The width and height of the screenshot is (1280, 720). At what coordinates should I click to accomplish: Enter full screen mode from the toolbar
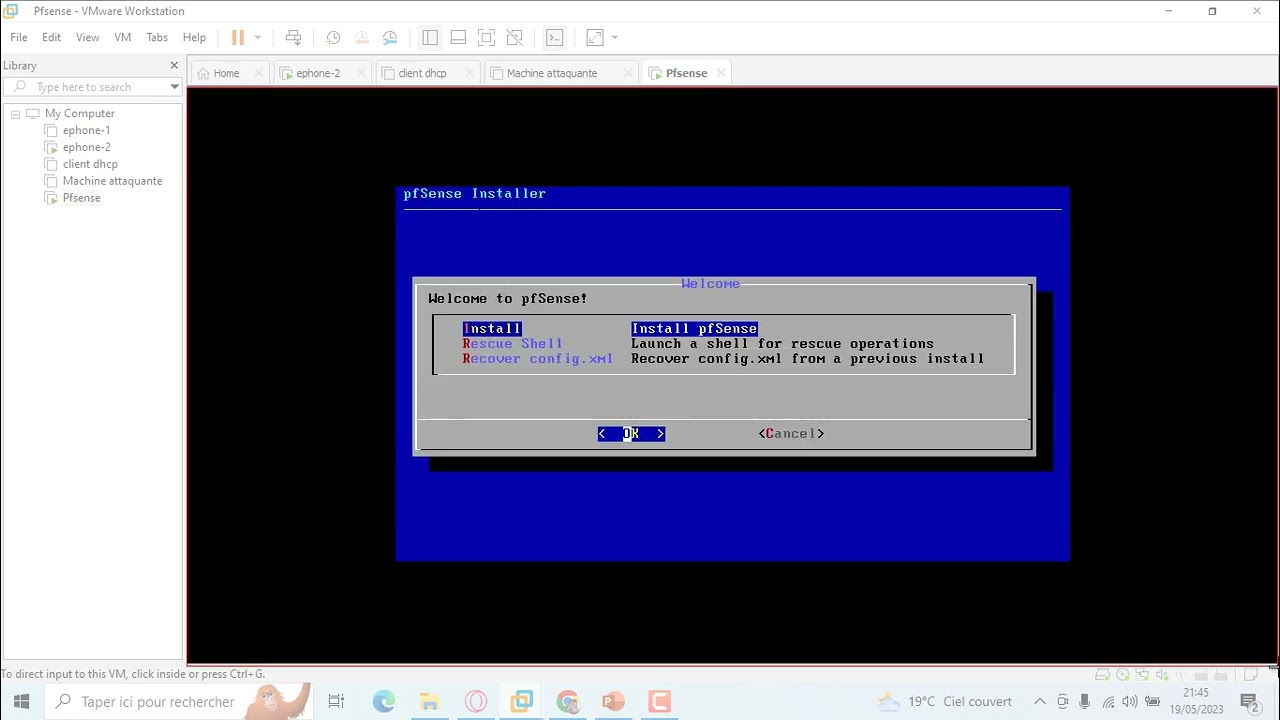486,37
